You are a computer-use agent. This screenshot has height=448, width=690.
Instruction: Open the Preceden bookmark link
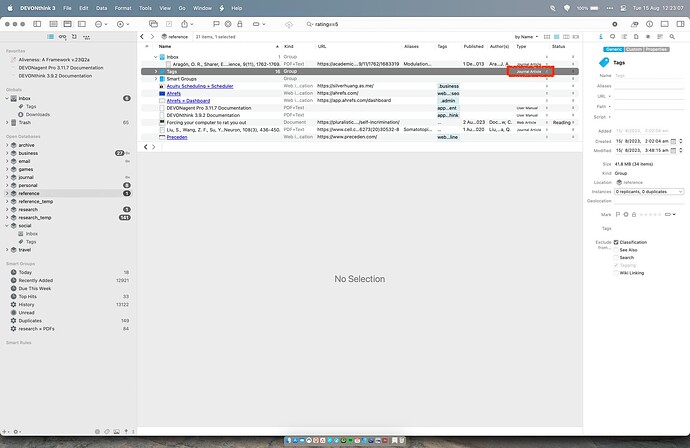[177, 137]
